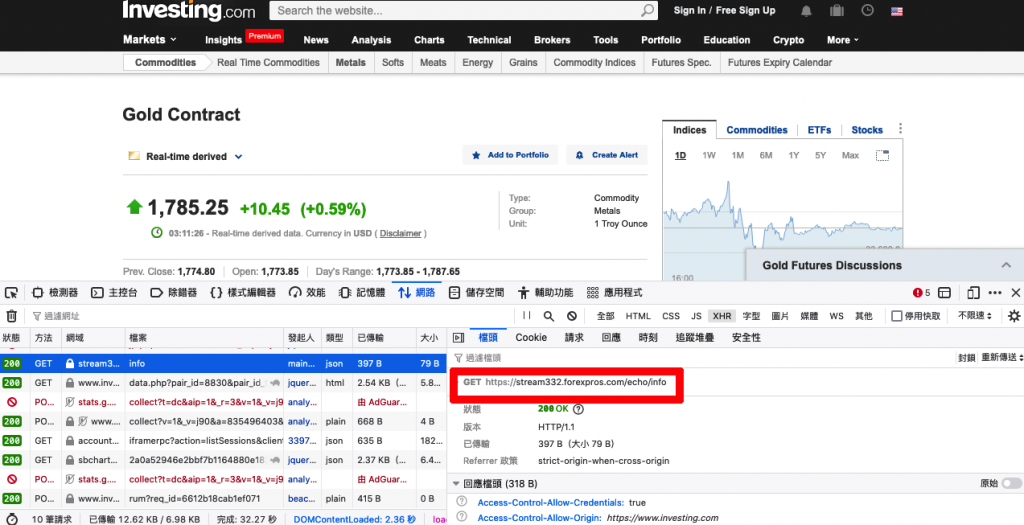This screenshot has height=525, width=1024.
Task: Open the resend request dropdown
Action: 1002,357
